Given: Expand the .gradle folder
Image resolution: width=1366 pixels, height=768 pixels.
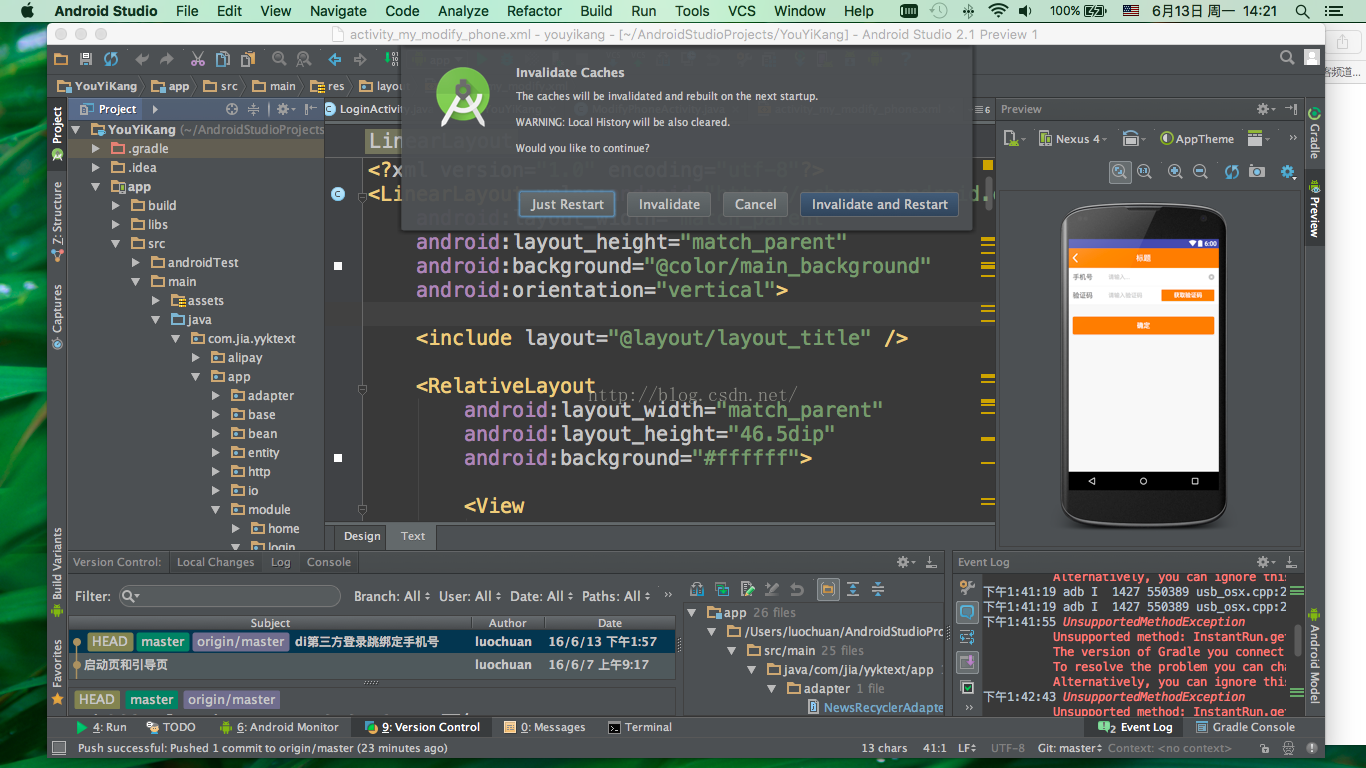Looking at the screenshot, I should (96, 148).
